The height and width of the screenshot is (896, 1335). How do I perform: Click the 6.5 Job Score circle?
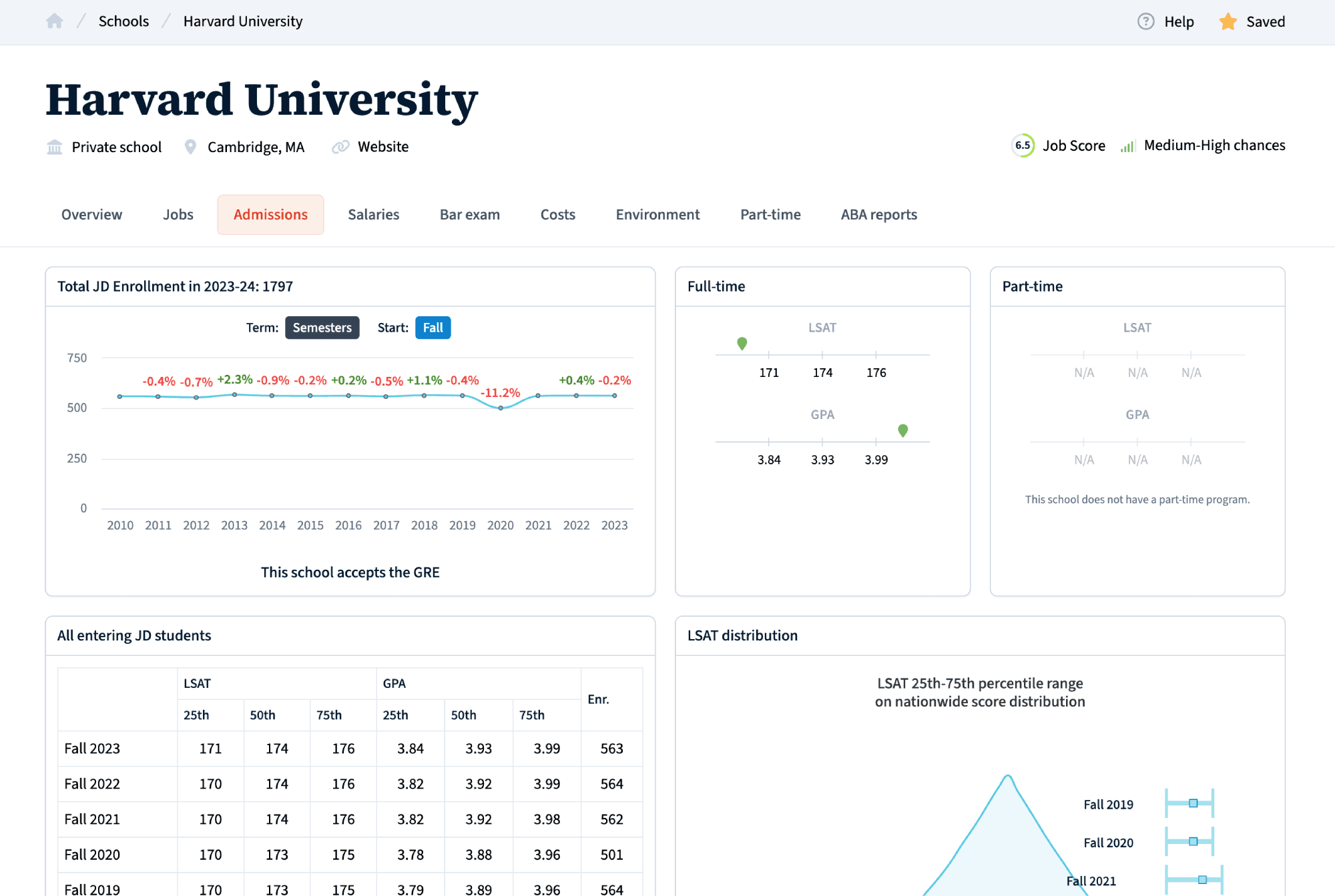pos(1023,145)
